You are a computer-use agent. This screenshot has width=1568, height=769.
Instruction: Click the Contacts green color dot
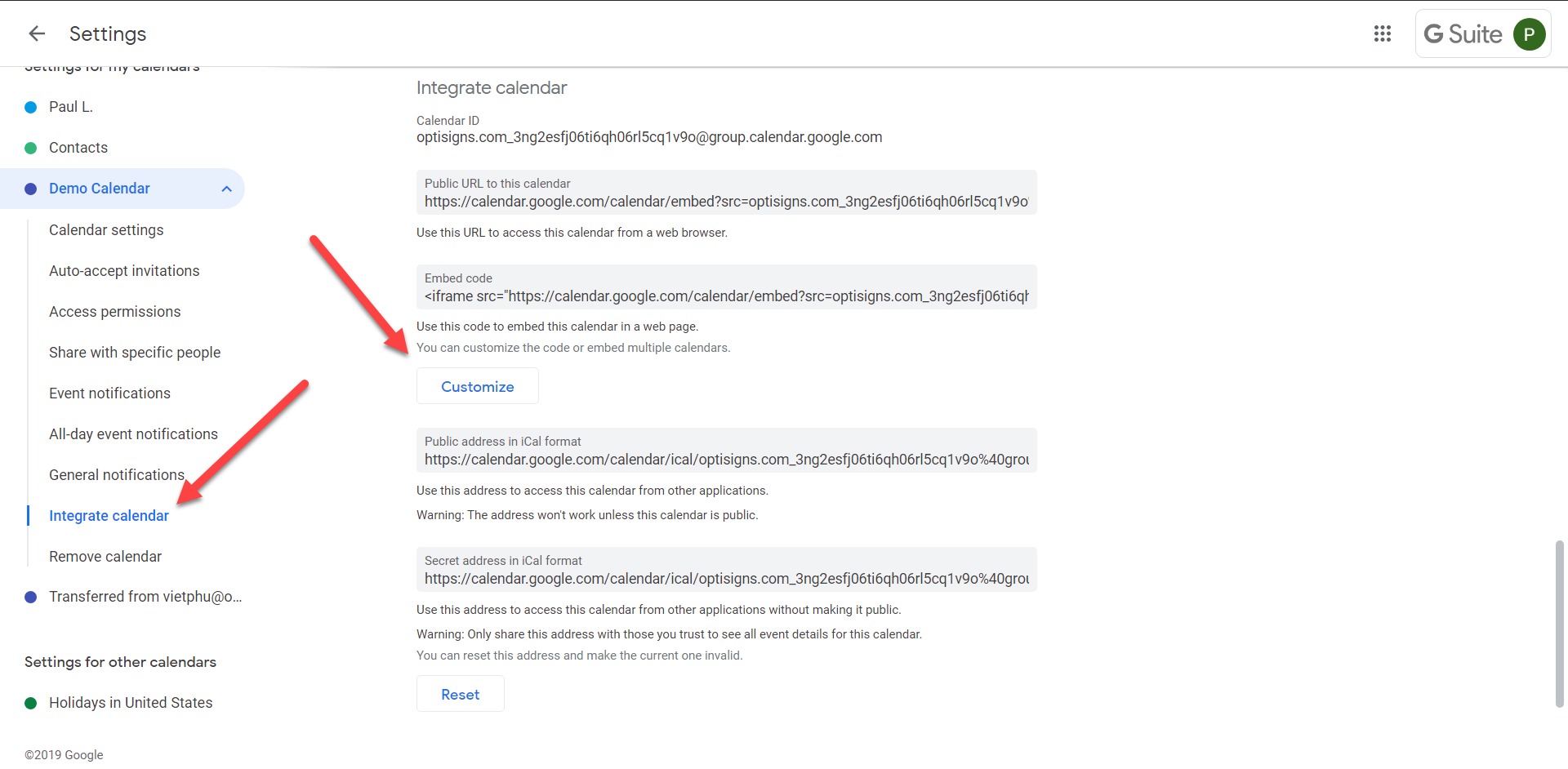point(31,148)
